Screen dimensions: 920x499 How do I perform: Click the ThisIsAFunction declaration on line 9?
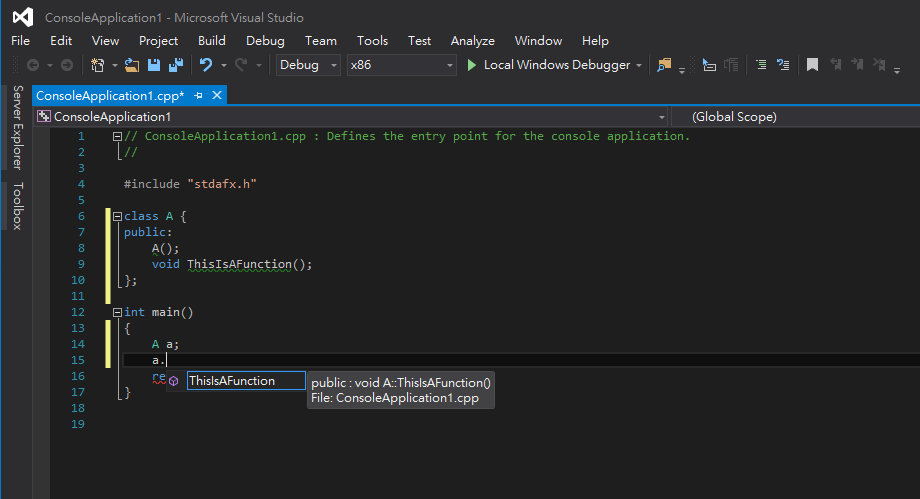coord(239,265)
